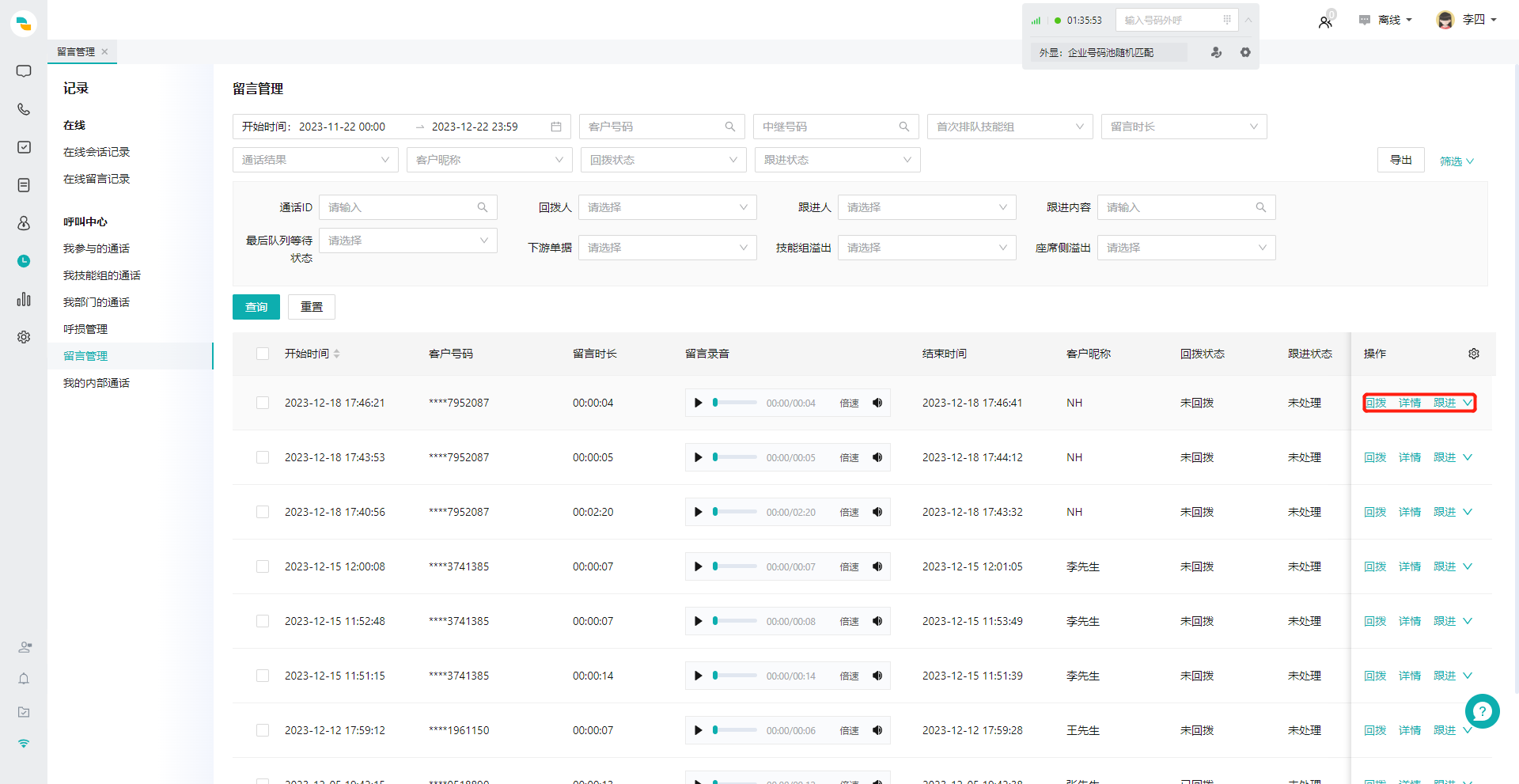Open the 技能组溢出 dropdown

[927, 248]
